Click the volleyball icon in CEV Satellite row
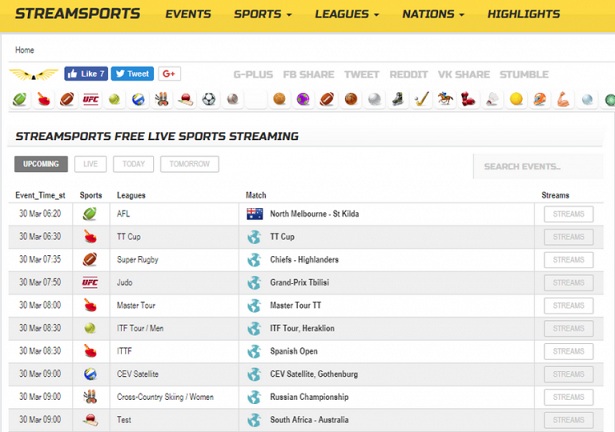Screen dimensions: 615x432 90,374
